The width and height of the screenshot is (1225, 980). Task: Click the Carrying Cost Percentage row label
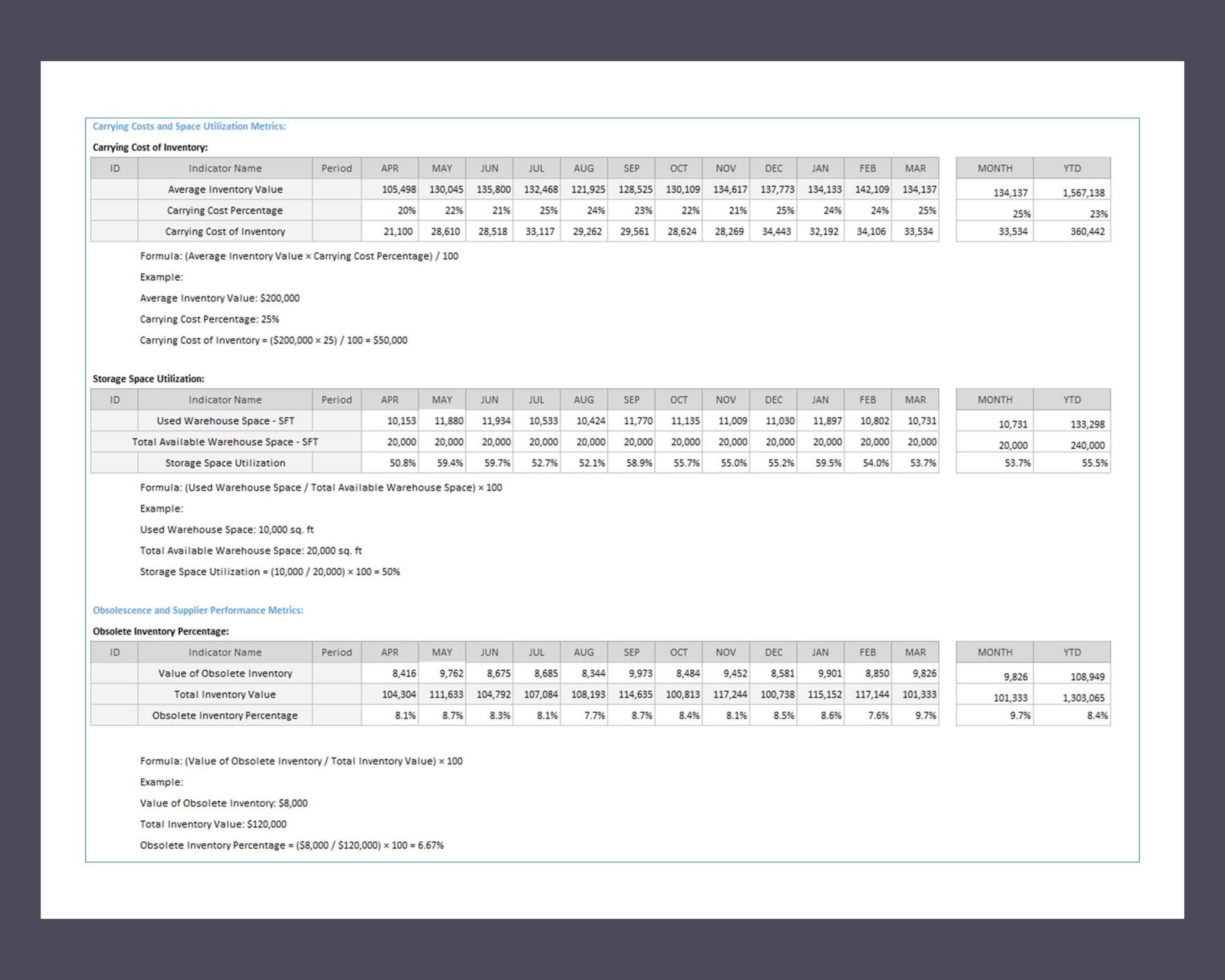coord(225,210)
